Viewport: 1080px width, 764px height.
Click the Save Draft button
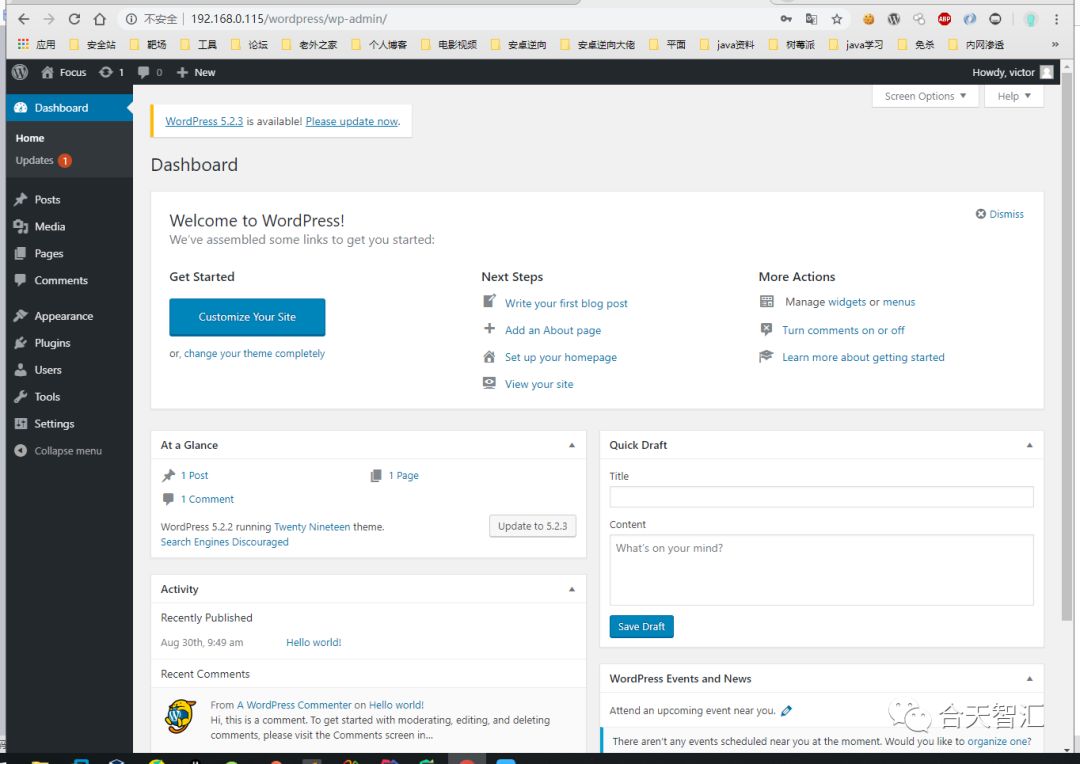tap(641, 627)
